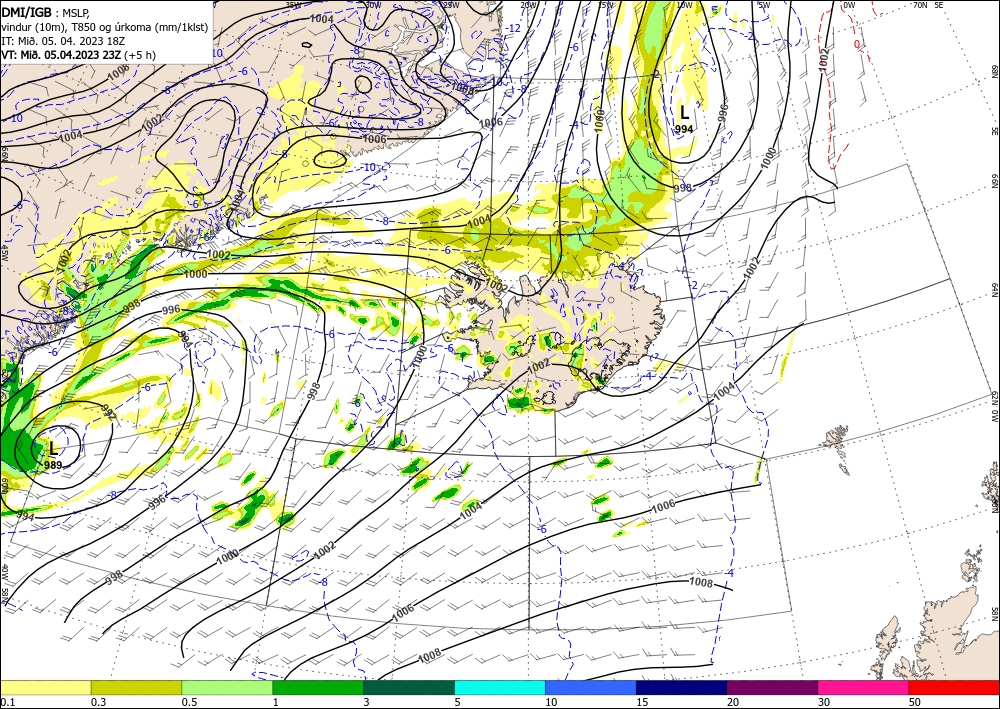The image size is (1000, 709).
Task: Click the low pressure 'L' marked 989
Action: (x=54, y=449)
